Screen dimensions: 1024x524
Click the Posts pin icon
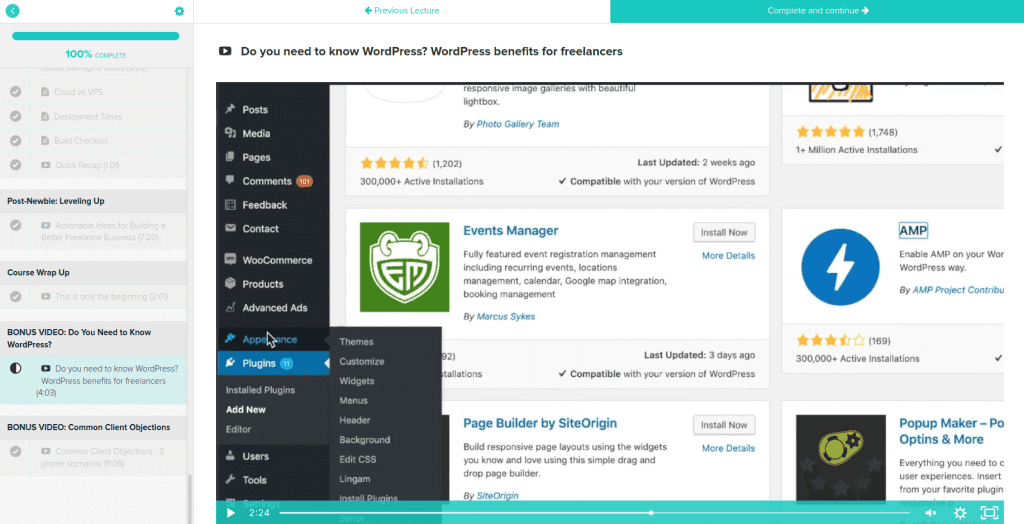click(230, 109)
